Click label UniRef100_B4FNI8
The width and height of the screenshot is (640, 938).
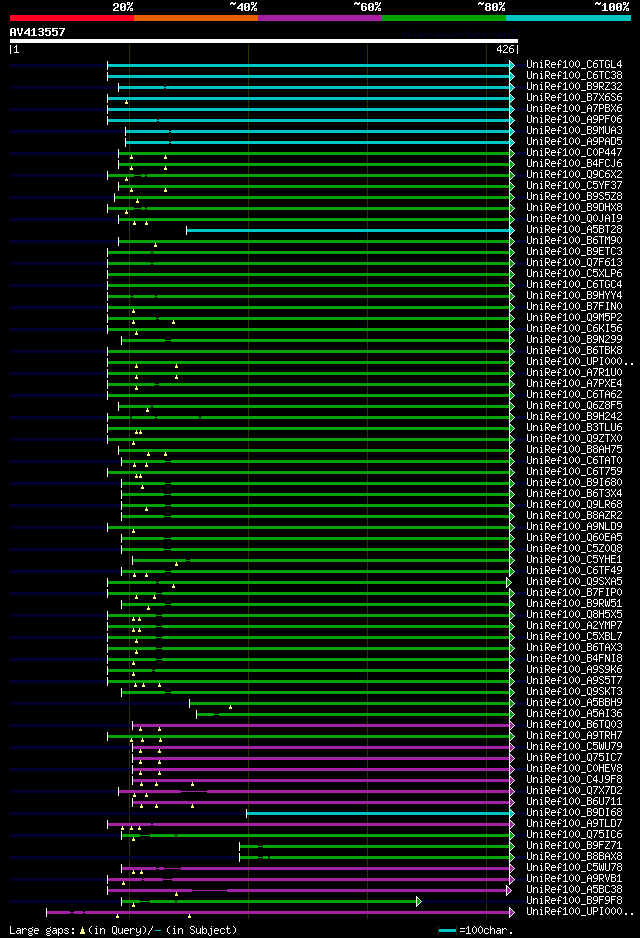(x=574, y=659)
